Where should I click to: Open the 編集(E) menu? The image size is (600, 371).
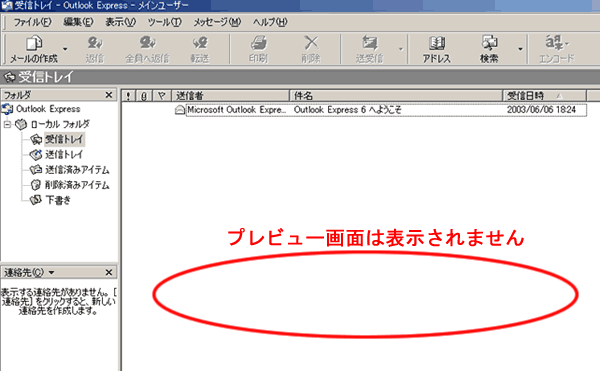click(78, 22)
